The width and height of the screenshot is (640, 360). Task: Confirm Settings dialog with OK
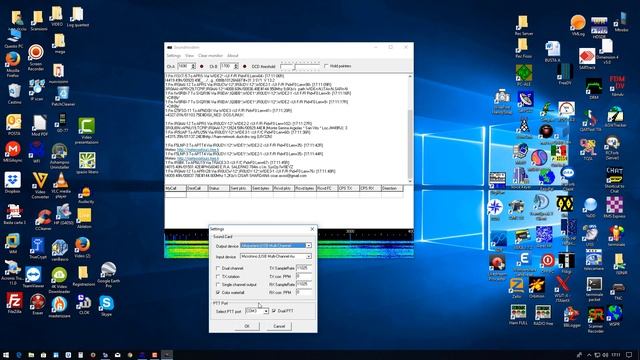(x=247, y=326)
